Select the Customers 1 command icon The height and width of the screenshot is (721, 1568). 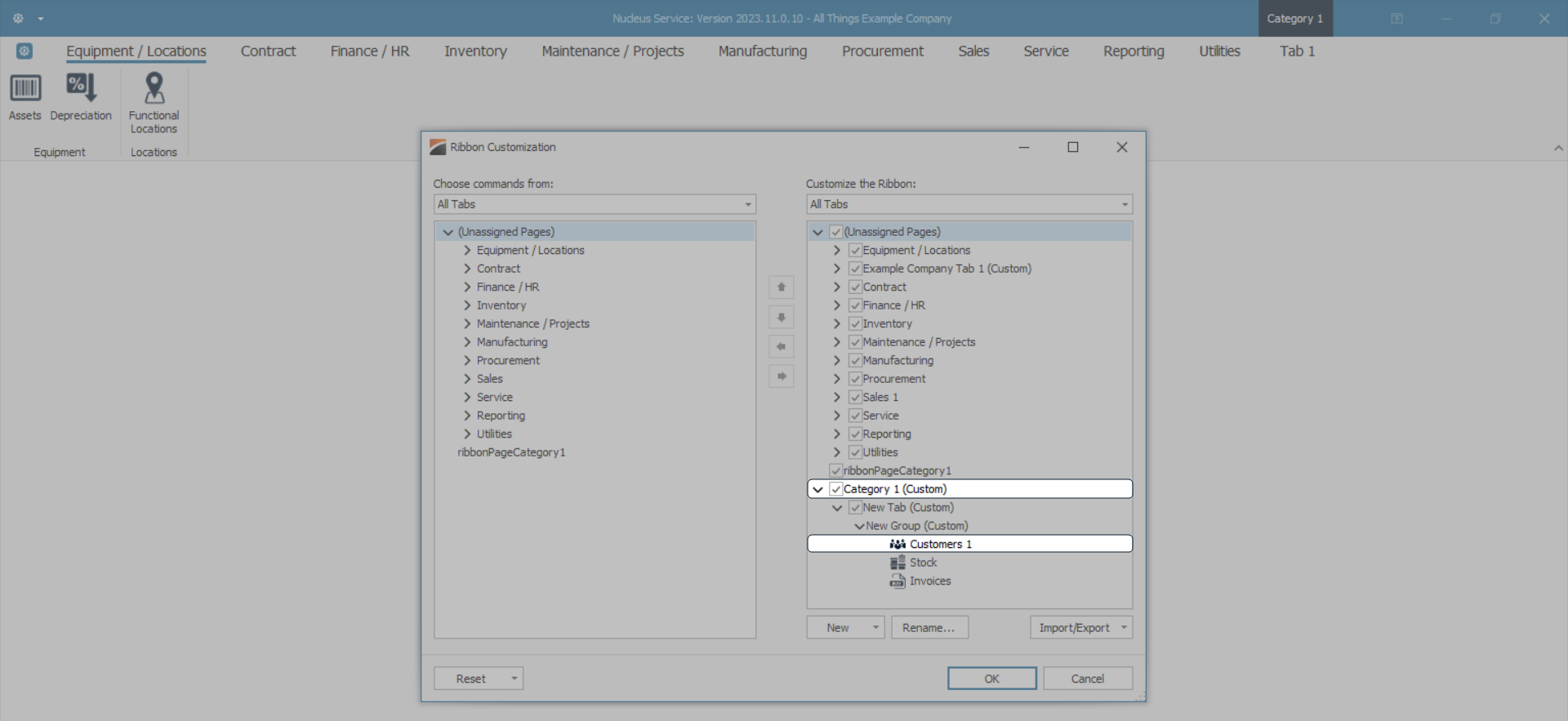coord(898,544)
